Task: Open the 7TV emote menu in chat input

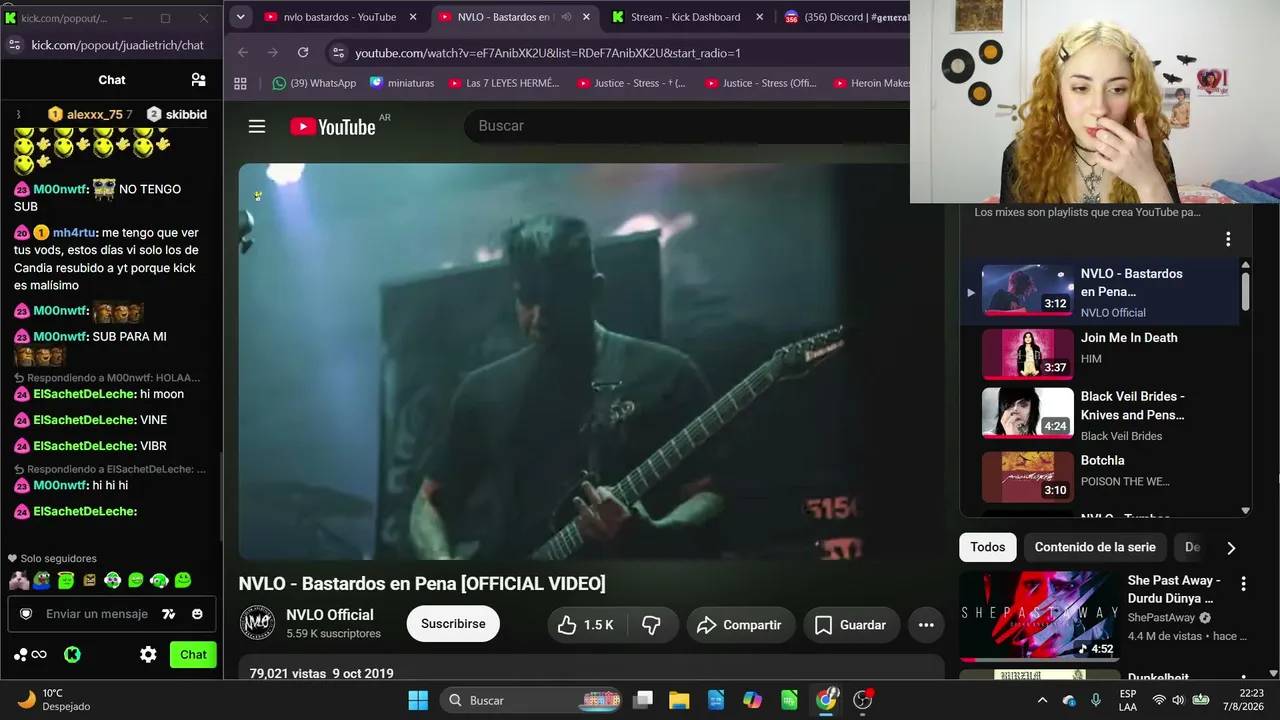Action: tap(169, 614)
